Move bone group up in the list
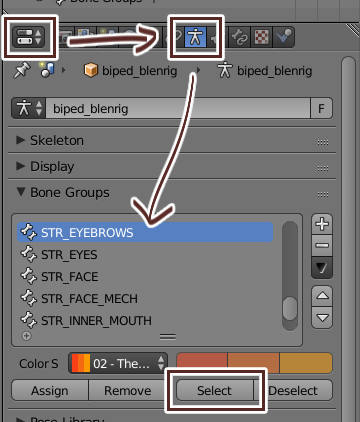 pos(322,296)
